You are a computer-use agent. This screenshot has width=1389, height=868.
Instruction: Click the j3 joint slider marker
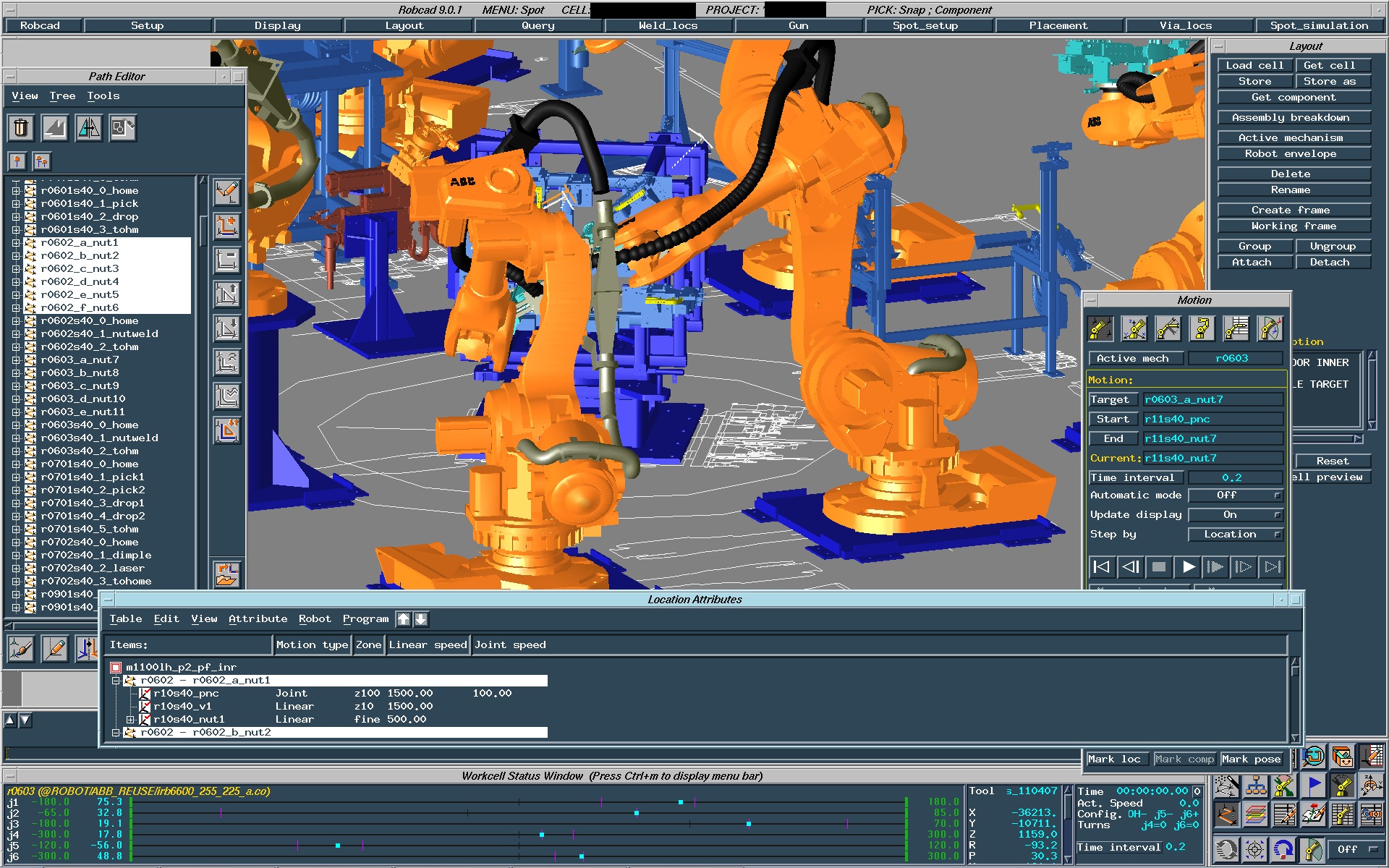point(749,824)
